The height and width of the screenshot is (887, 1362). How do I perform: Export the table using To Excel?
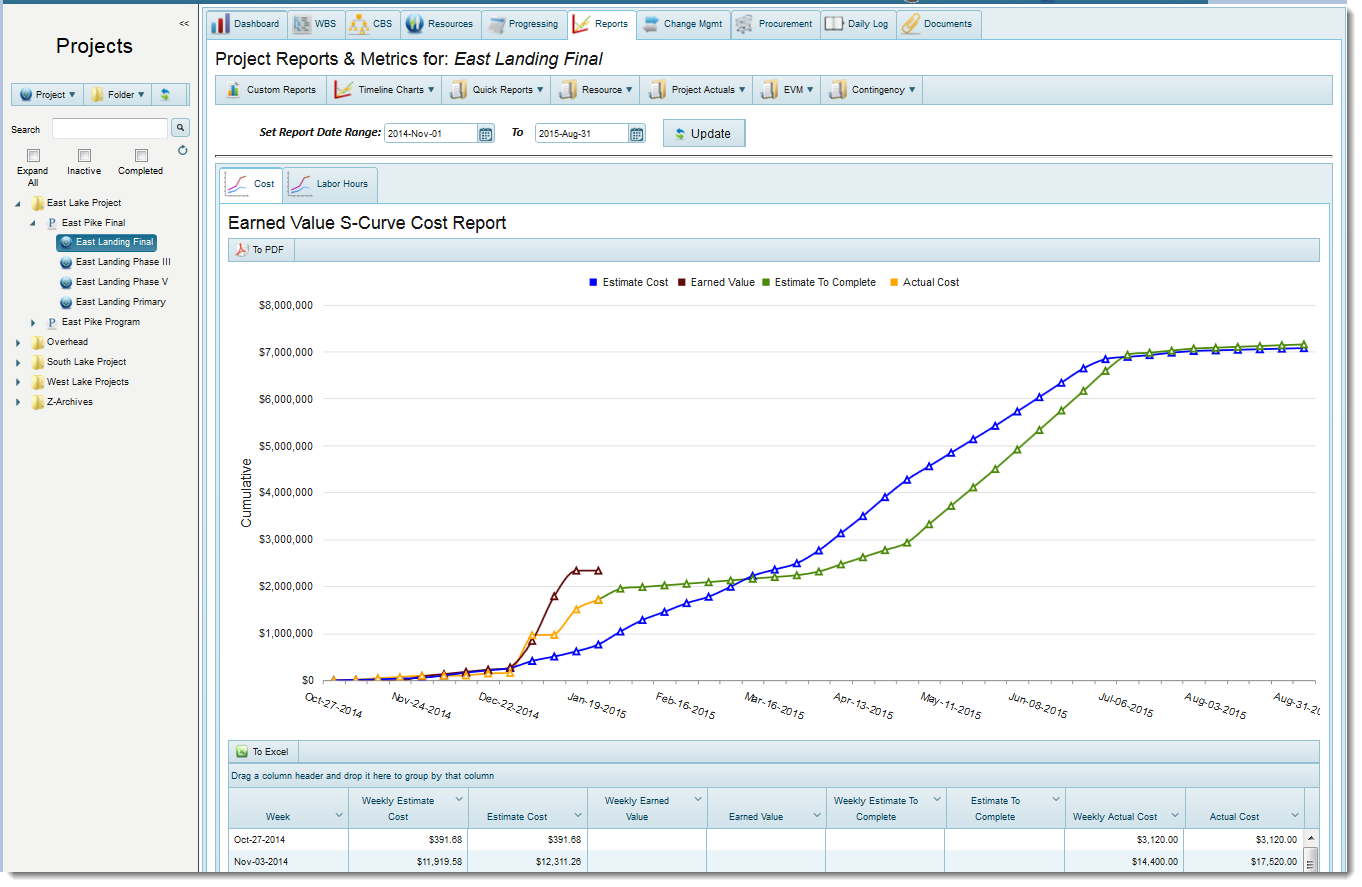264,752
